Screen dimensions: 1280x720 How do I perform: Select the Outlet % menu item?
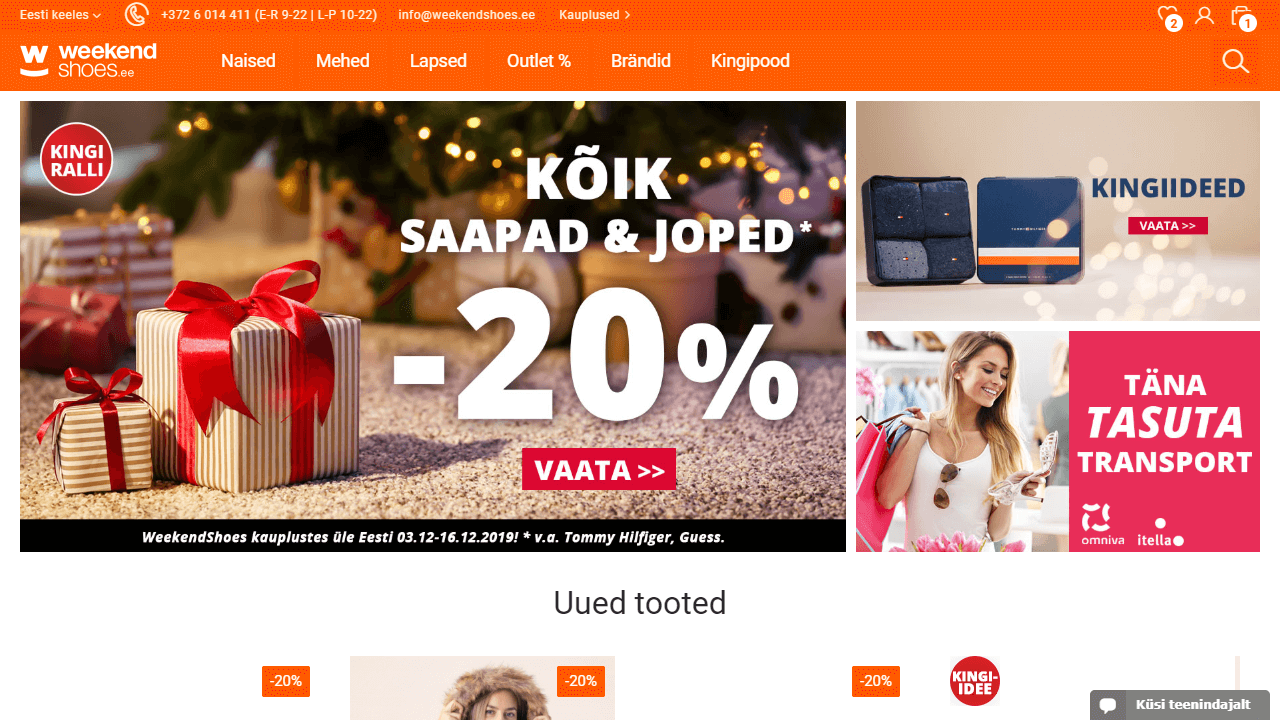tap(539, 61)
